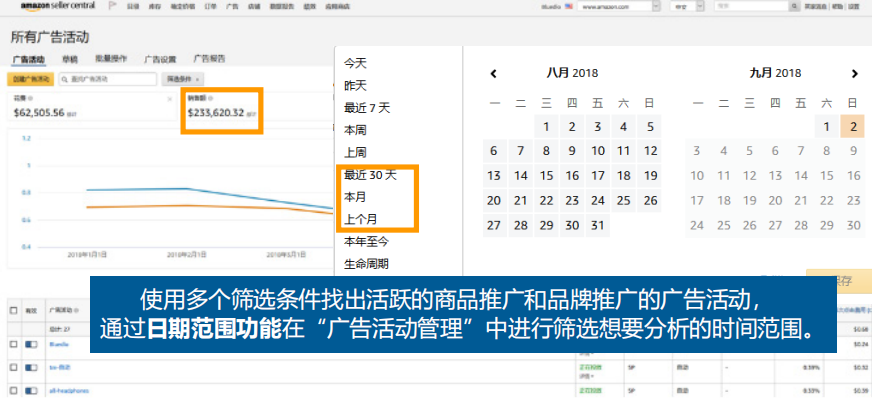Switch to the 广告设置 tab
The width and height of the screenshot is (872, 400).
pyautogui.click(x=160, y=59)
